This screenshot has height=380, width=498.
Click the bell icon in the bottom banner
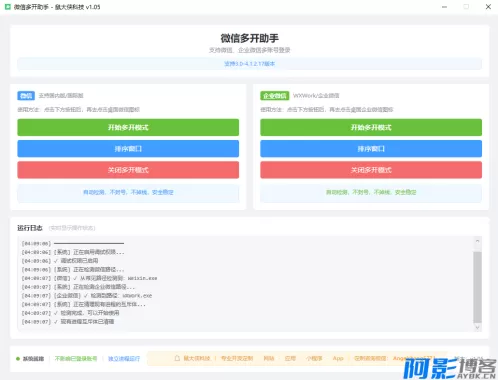(x=177, y=358)
